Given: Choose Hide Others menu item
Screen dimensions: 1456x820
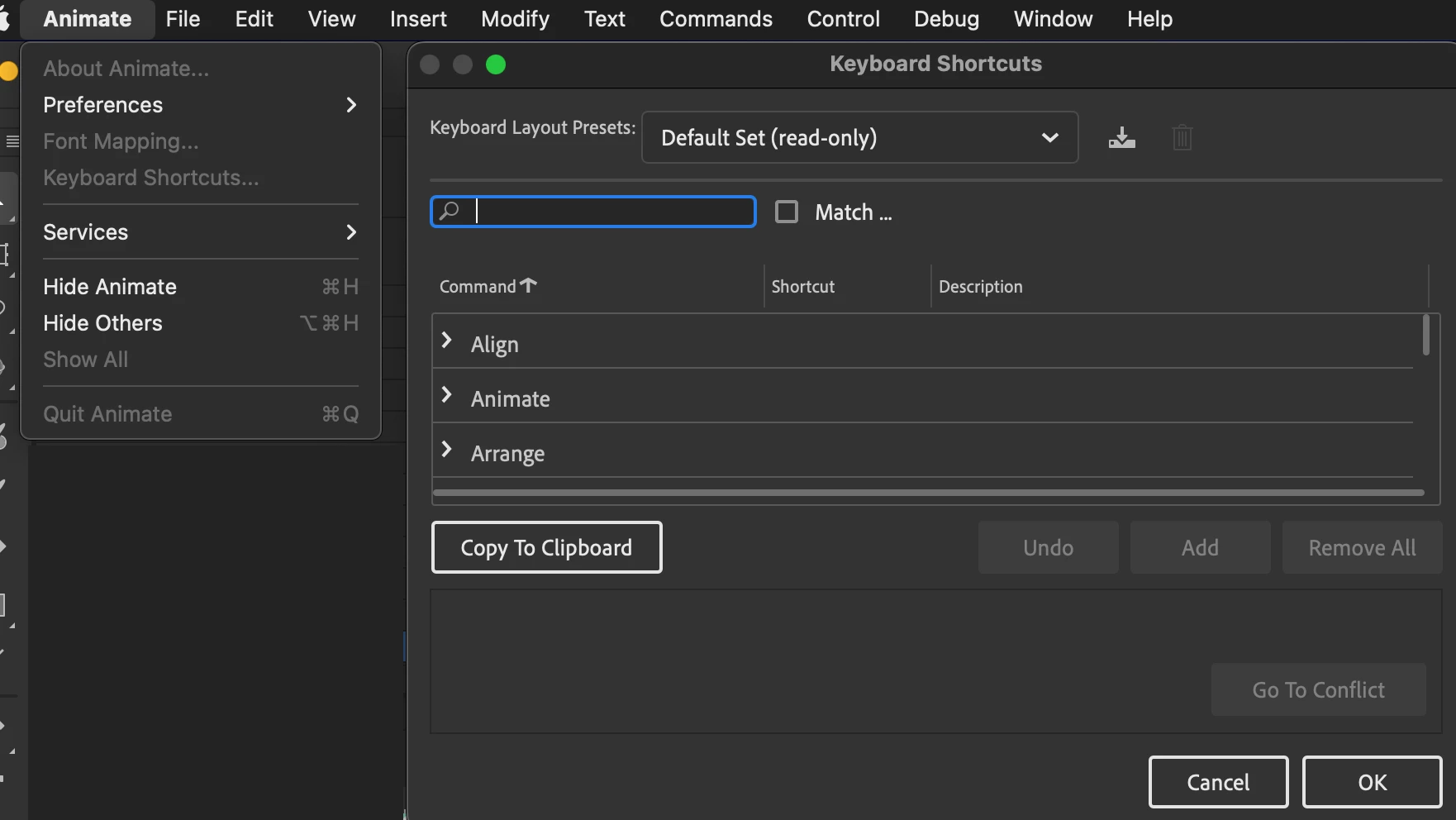Looking at the screenshot, I should click(x=201, y=323).
